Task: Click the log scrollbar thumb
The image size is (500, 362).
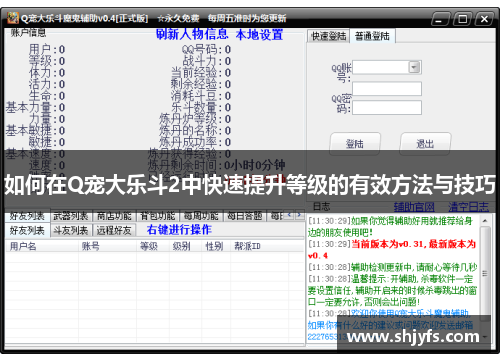Action: click(x=485, y=273)
